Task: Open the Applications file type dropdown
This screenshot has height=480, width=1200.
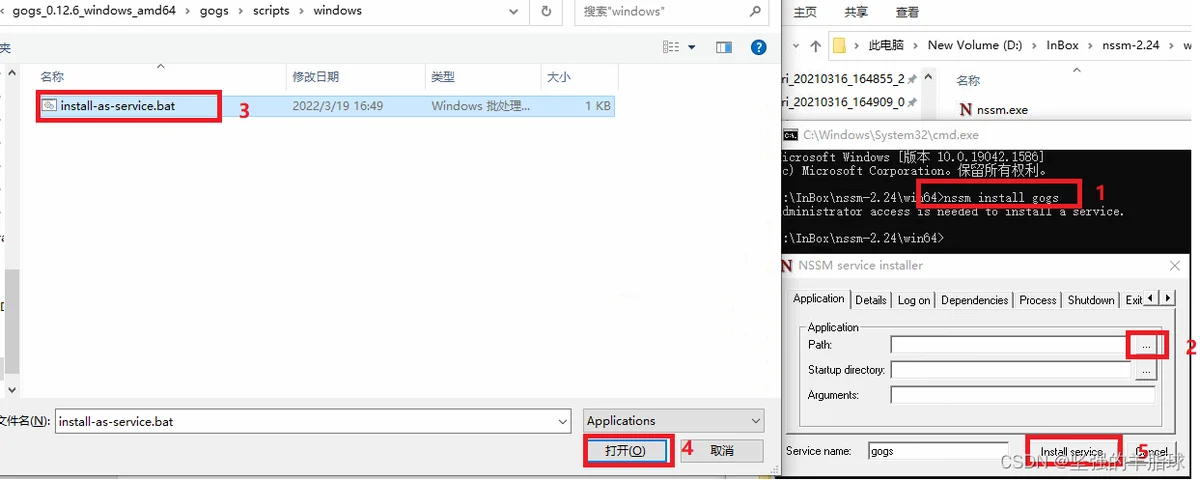Action: click(x=673, y=421)
